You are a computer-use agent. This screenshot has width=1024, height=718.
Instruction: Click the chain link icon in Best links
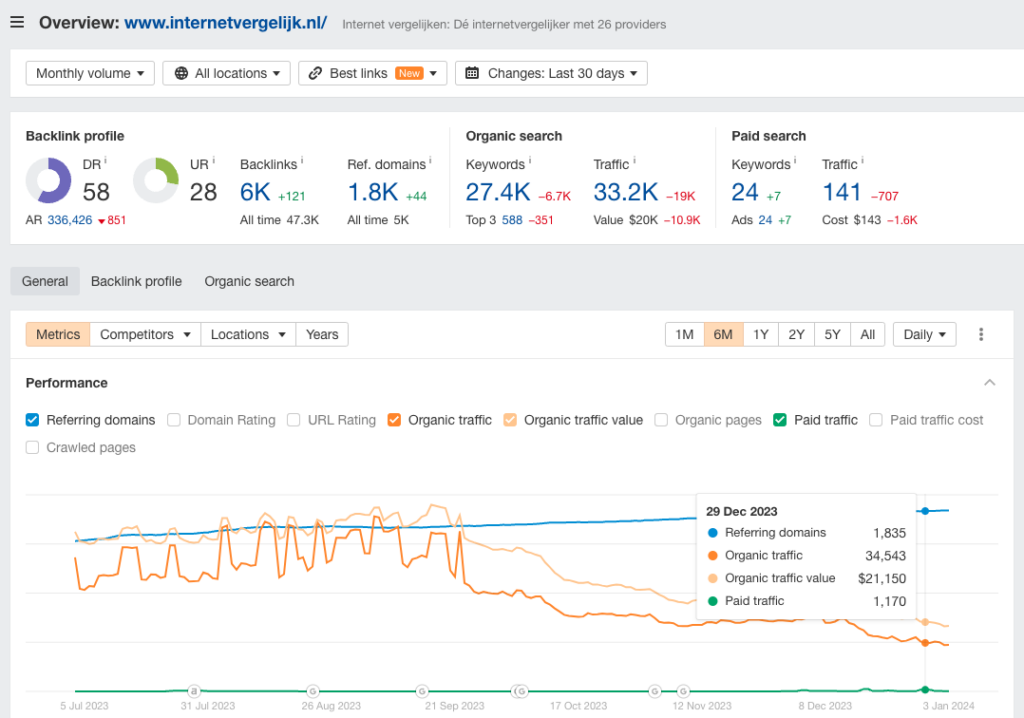[x=315, y=73]
